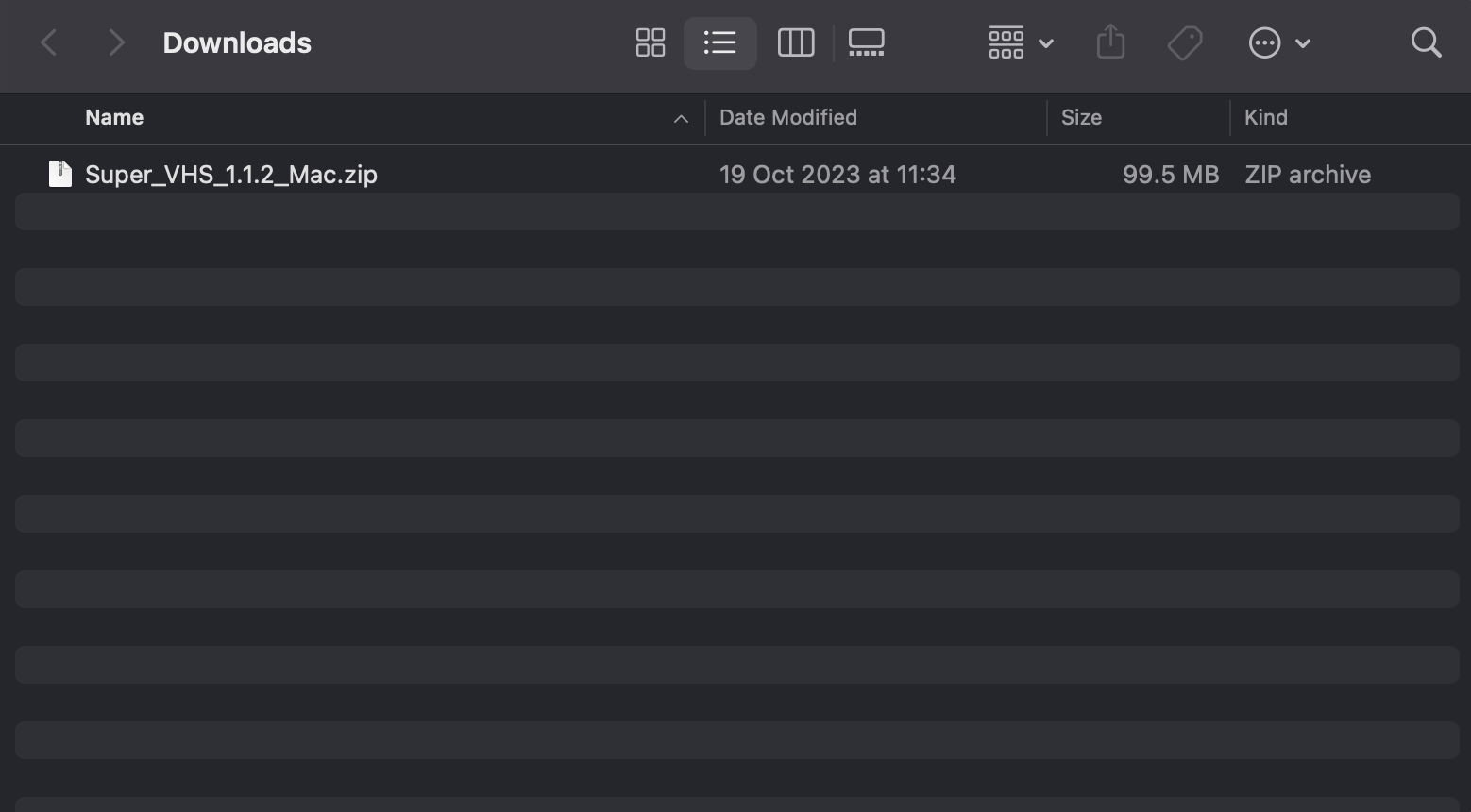
Task: Click the Share icon in toolbar
Action: [x=1110, y=42]
